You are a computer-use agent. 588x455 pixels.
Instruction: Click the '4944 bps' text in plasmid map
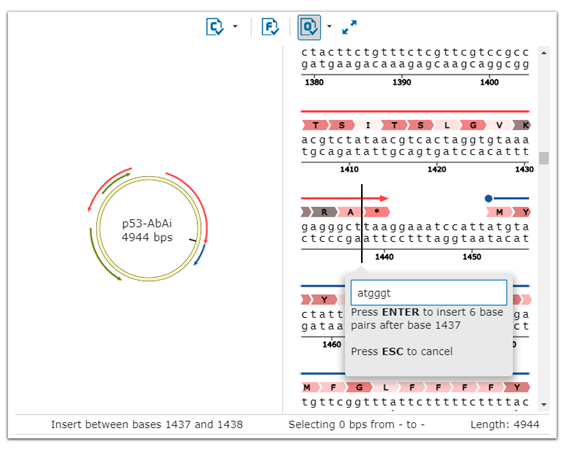pos(147,237)
